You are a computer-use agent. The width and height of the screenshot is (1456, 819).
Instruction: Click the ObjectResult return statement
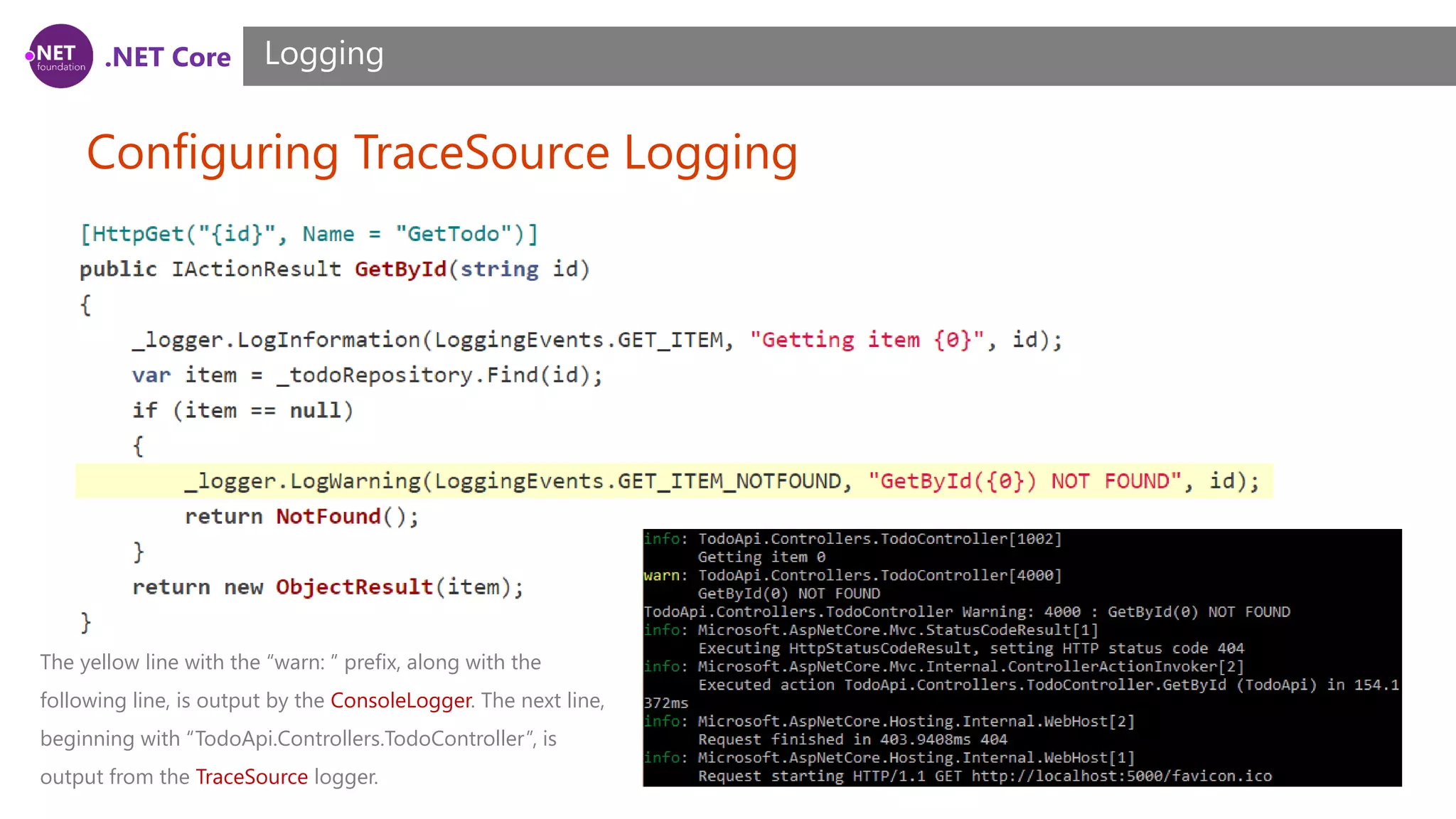coord(328,587)
